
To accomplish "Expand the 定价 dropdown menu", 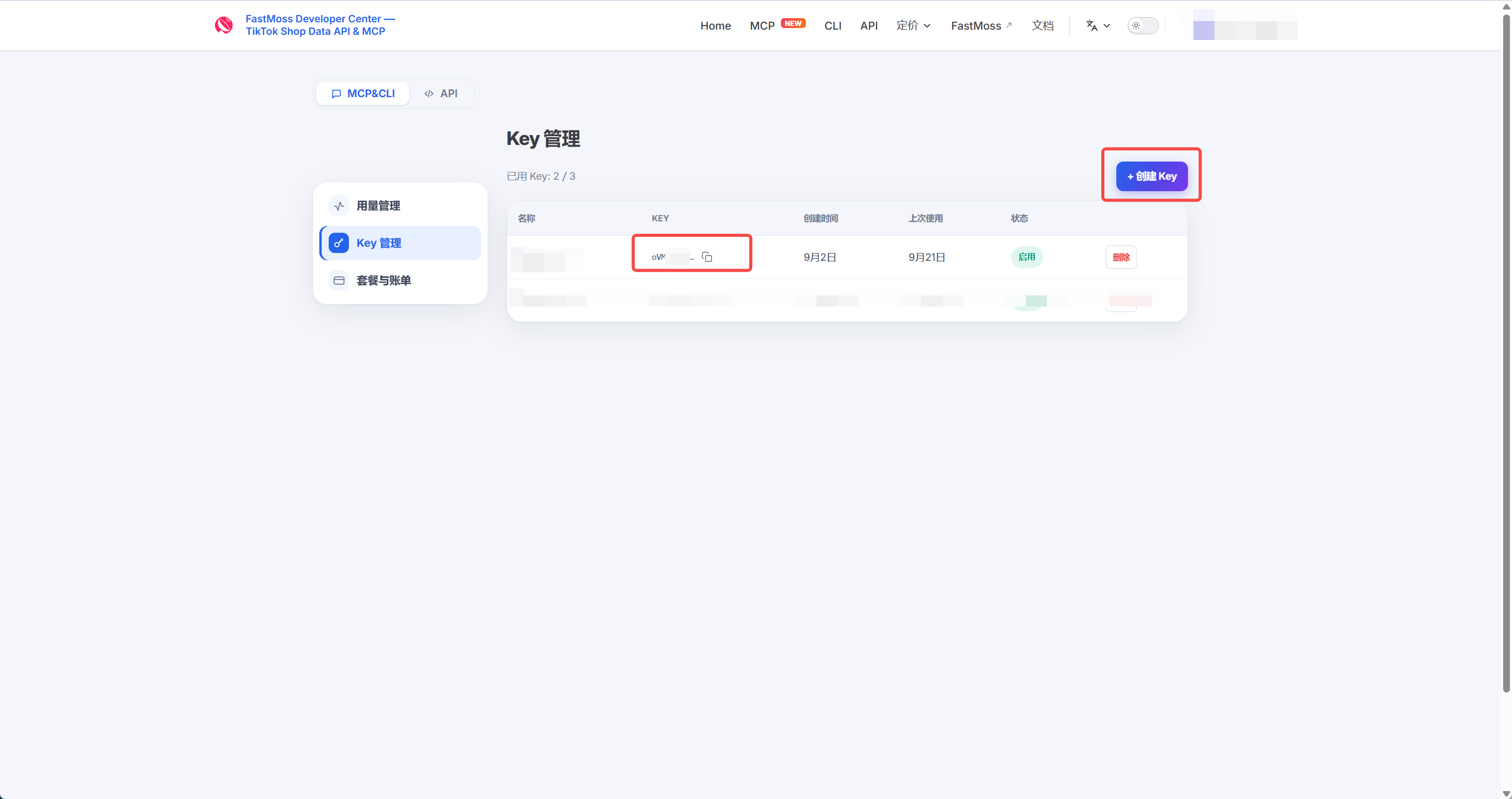I will pyautogui.click(x=913, y=26).
